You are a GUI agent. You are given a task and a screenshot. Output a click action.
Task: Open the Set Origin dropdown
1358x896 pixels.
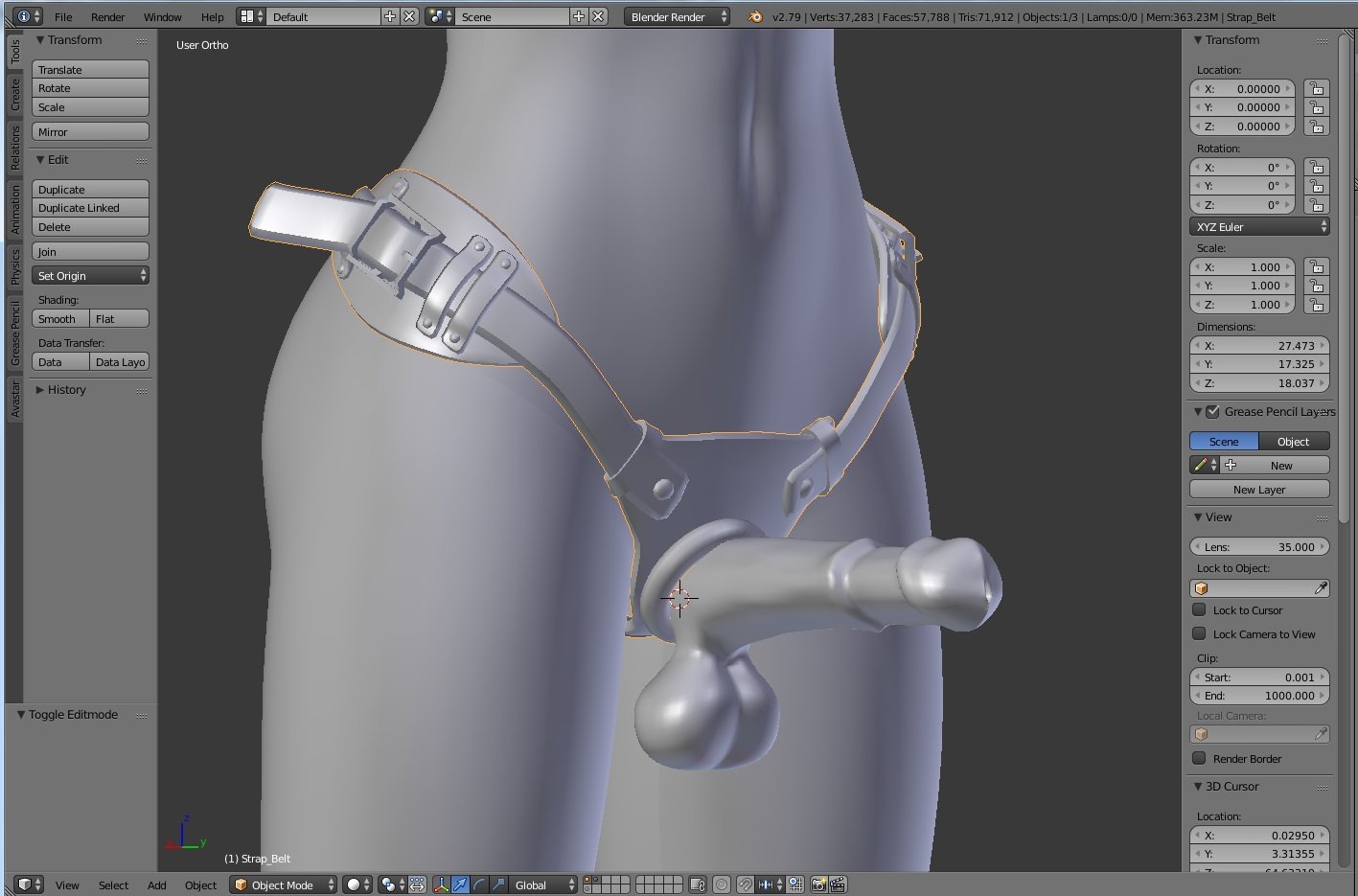[x=91, y=275]
